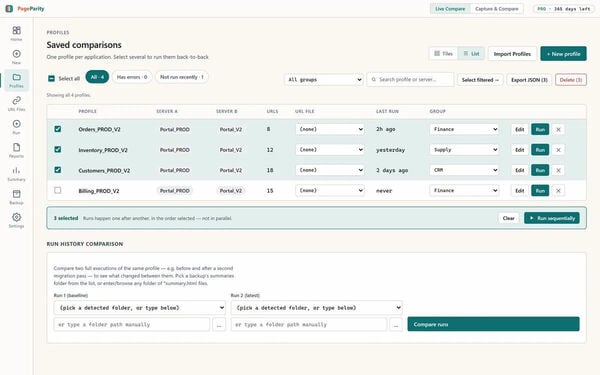Clear the current selection
Viewport: 600px width, 375px height.
point(509,218)
